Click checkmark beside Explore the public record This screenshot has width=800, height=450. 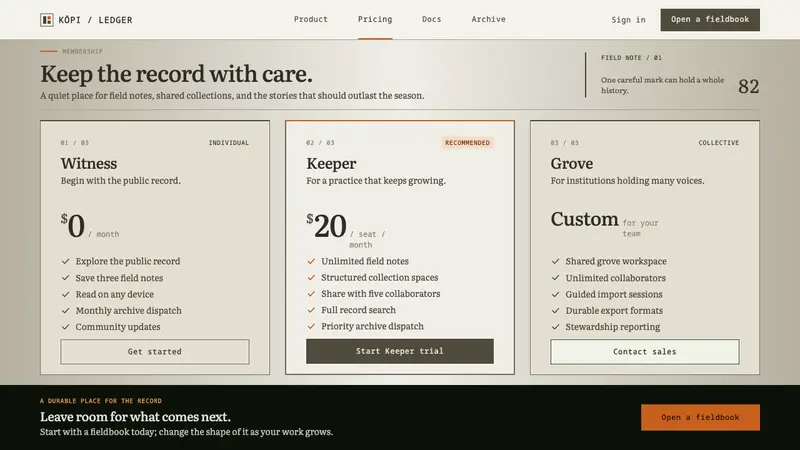coord(65,261)
